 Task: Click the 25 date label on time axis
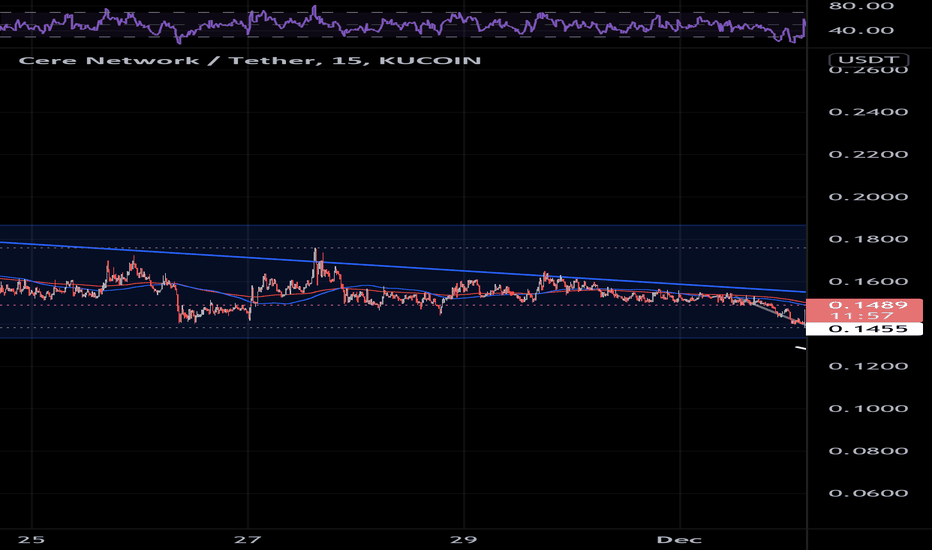tap(32, 540)
